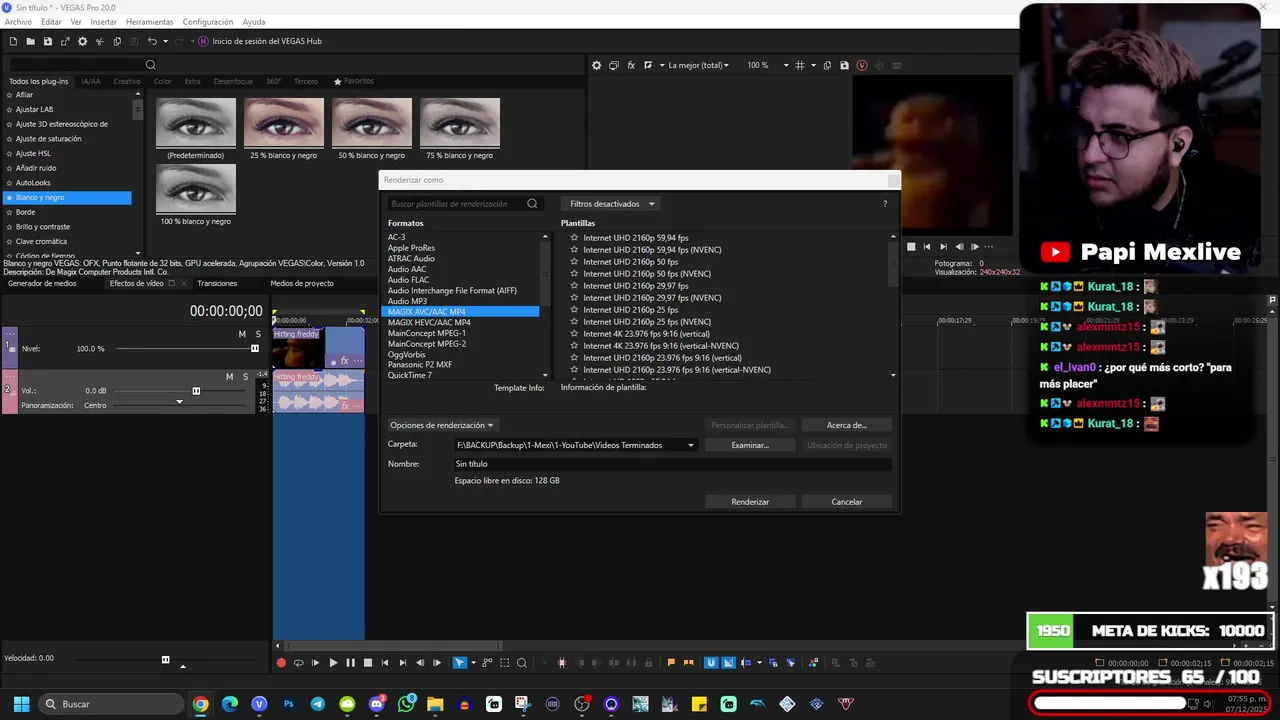The image size is (1280, 720).
Task: Save the project with the disk icon
Action: 47,41
